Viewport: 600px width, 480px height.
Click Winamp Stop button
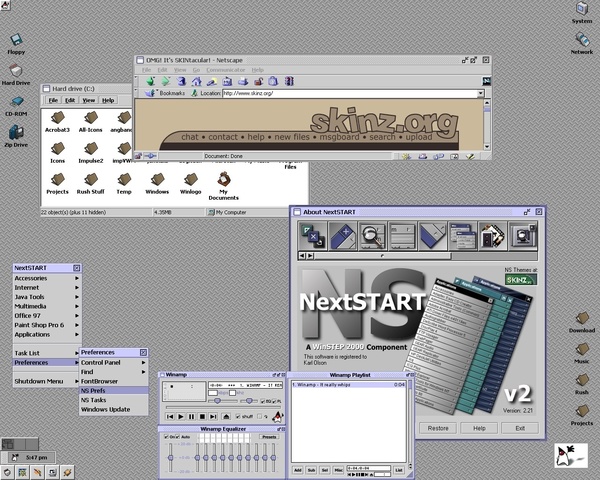[202, 416]
